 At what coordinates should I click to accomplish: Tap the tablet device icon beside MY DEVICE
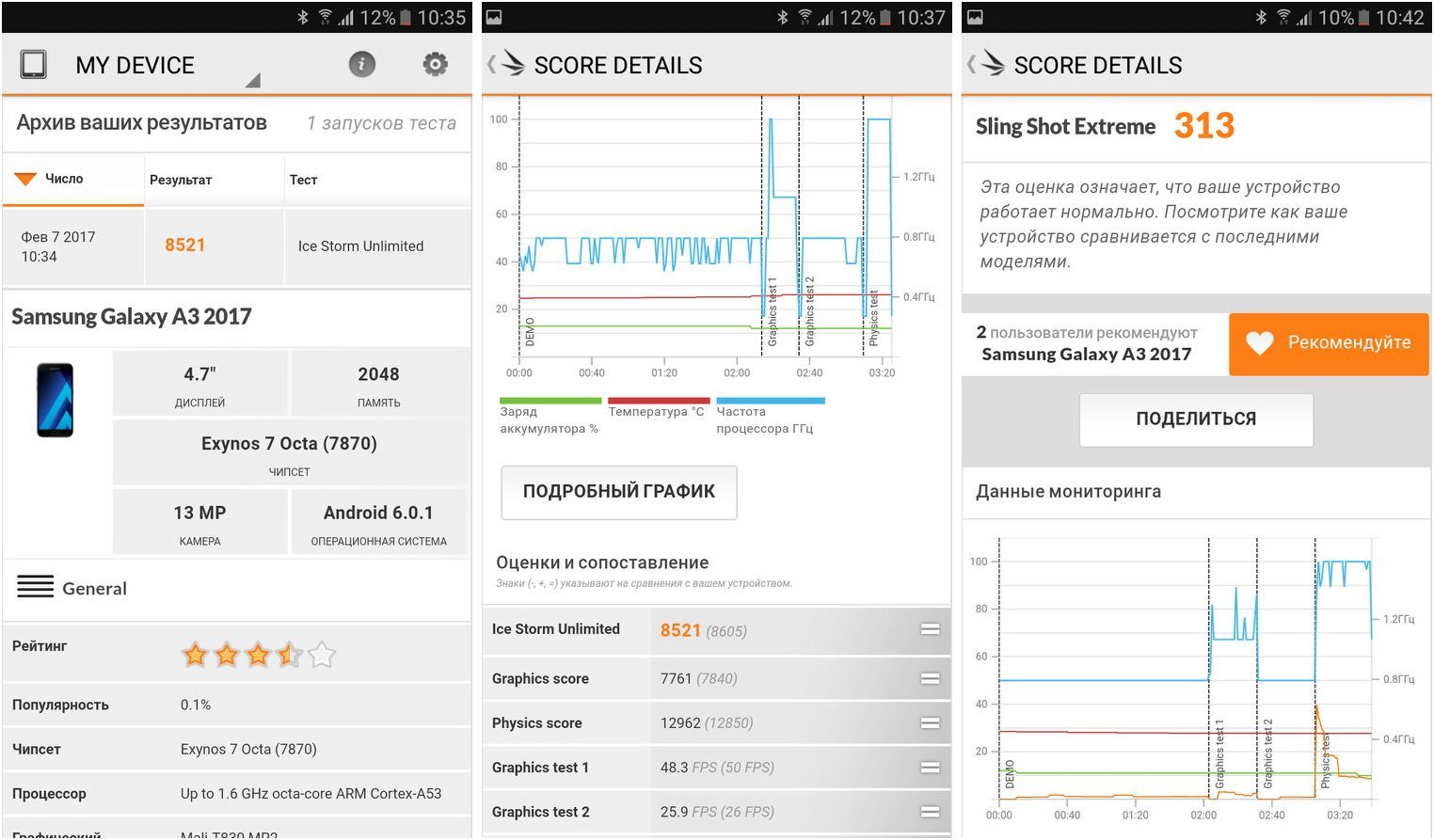click(34, 64)
